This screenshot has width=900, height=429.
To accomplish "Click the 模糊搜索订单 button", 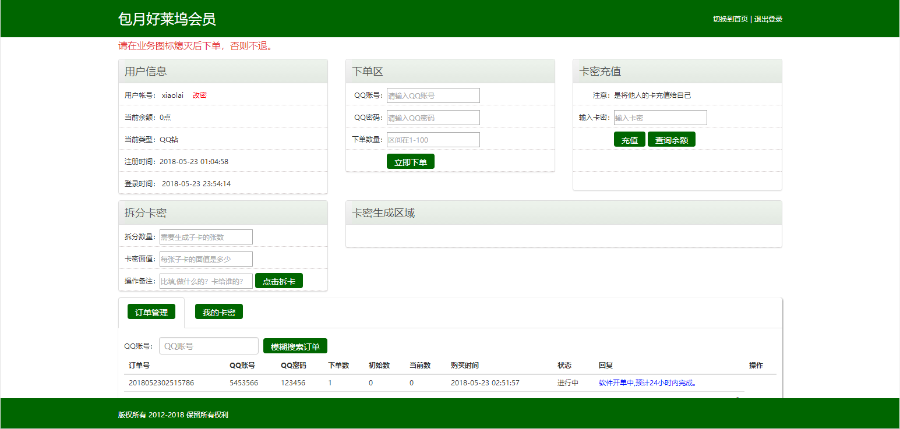I will tap(295, 346).
